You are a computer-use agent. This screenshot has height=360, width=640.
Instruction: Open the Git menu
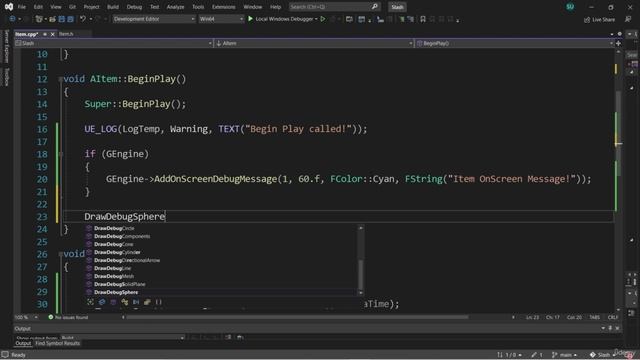click(72, 7)
